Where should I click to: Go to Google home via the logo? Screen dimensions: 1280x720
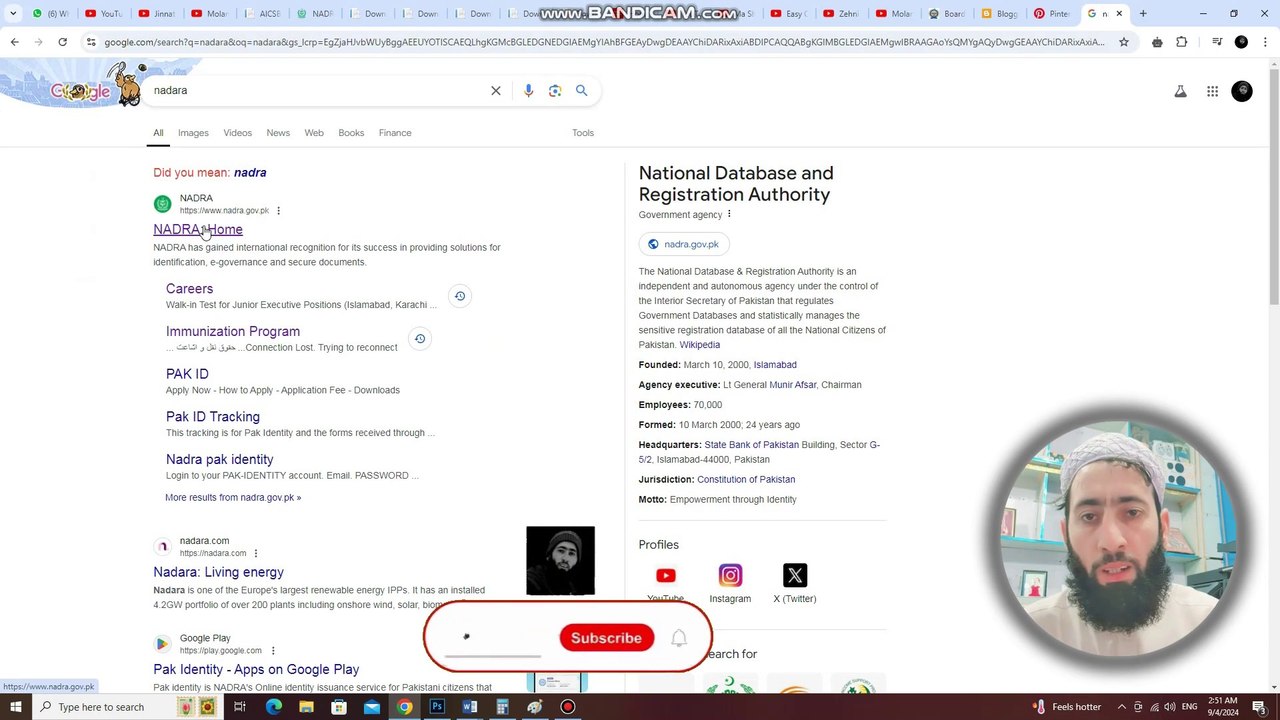click(x=80, y=91)
